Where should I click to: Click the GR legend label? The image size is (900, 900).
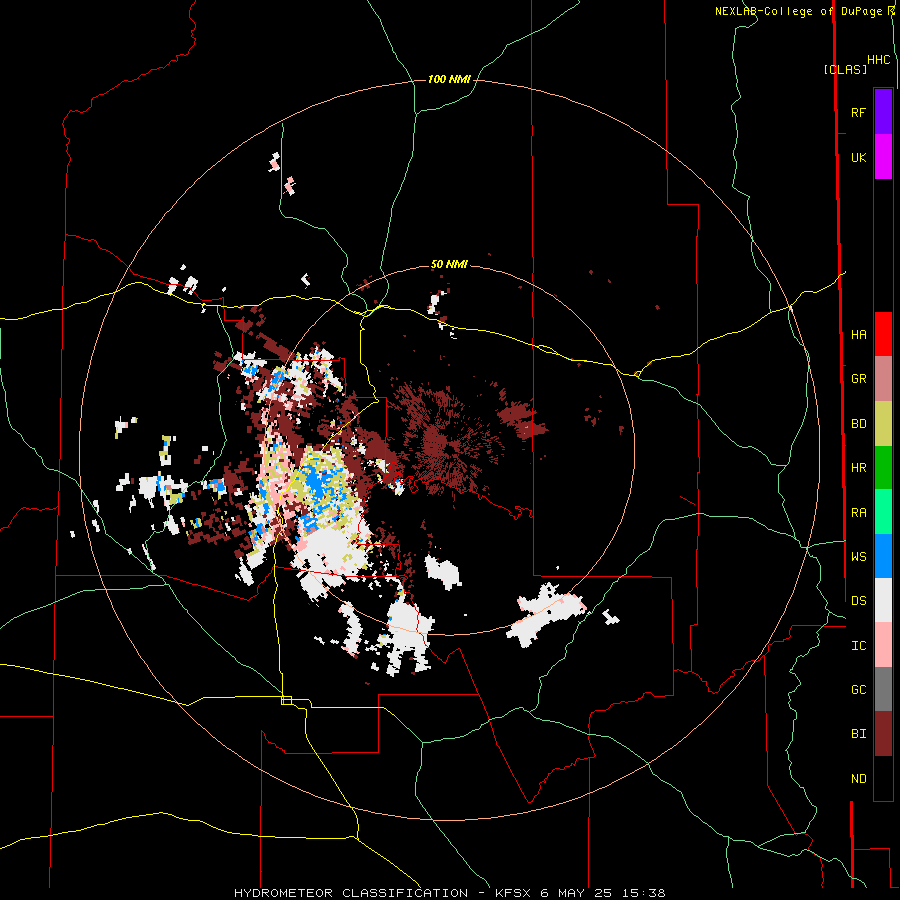tap(858, 379)
